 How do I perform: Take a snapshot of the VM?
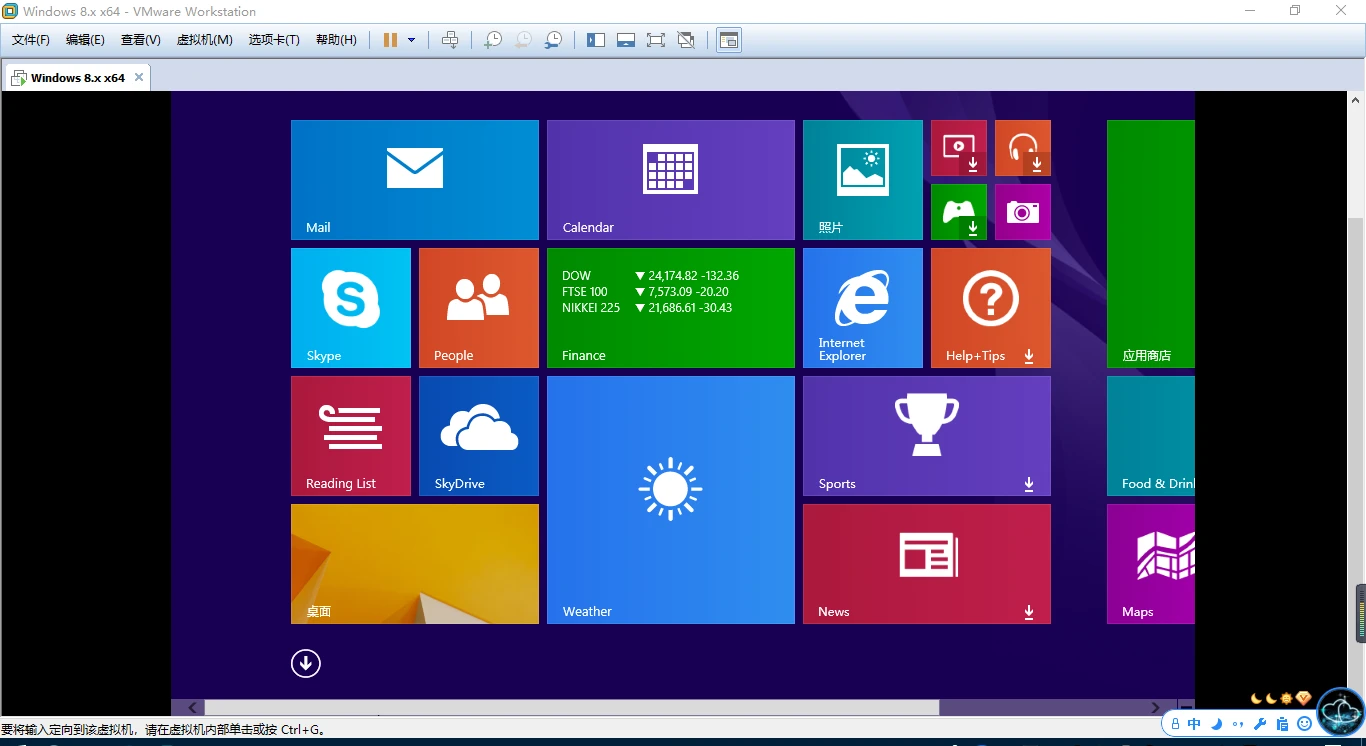click(492, 40)
